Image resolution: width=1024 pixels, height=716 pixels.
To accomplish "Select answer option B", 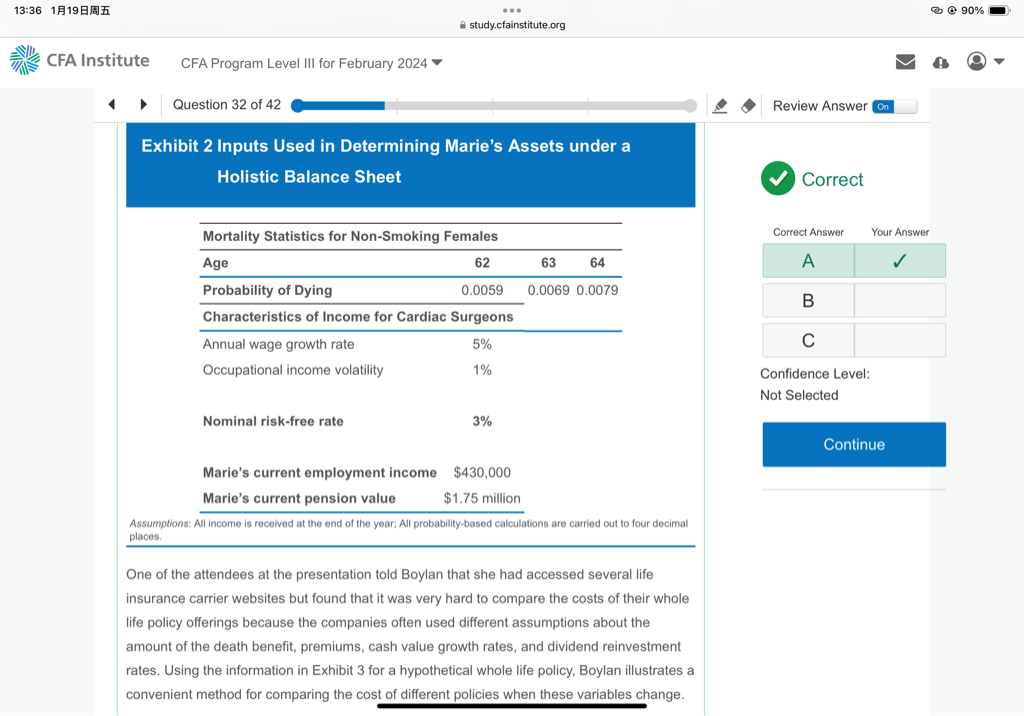I will coord(808,300).
